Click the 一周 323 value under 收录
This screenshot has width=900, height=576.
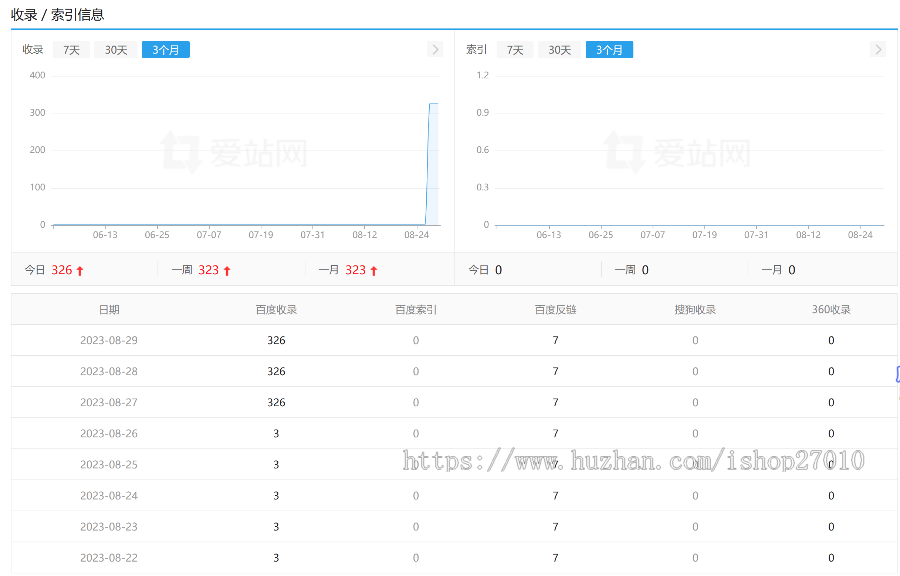click(x=209, y=270)
